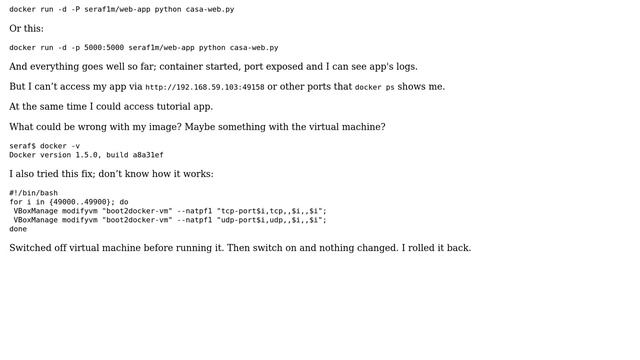The width and height of the screenshot is (640, 360).
Task: Click the 'done' line of the script
Action: (18, 229)
